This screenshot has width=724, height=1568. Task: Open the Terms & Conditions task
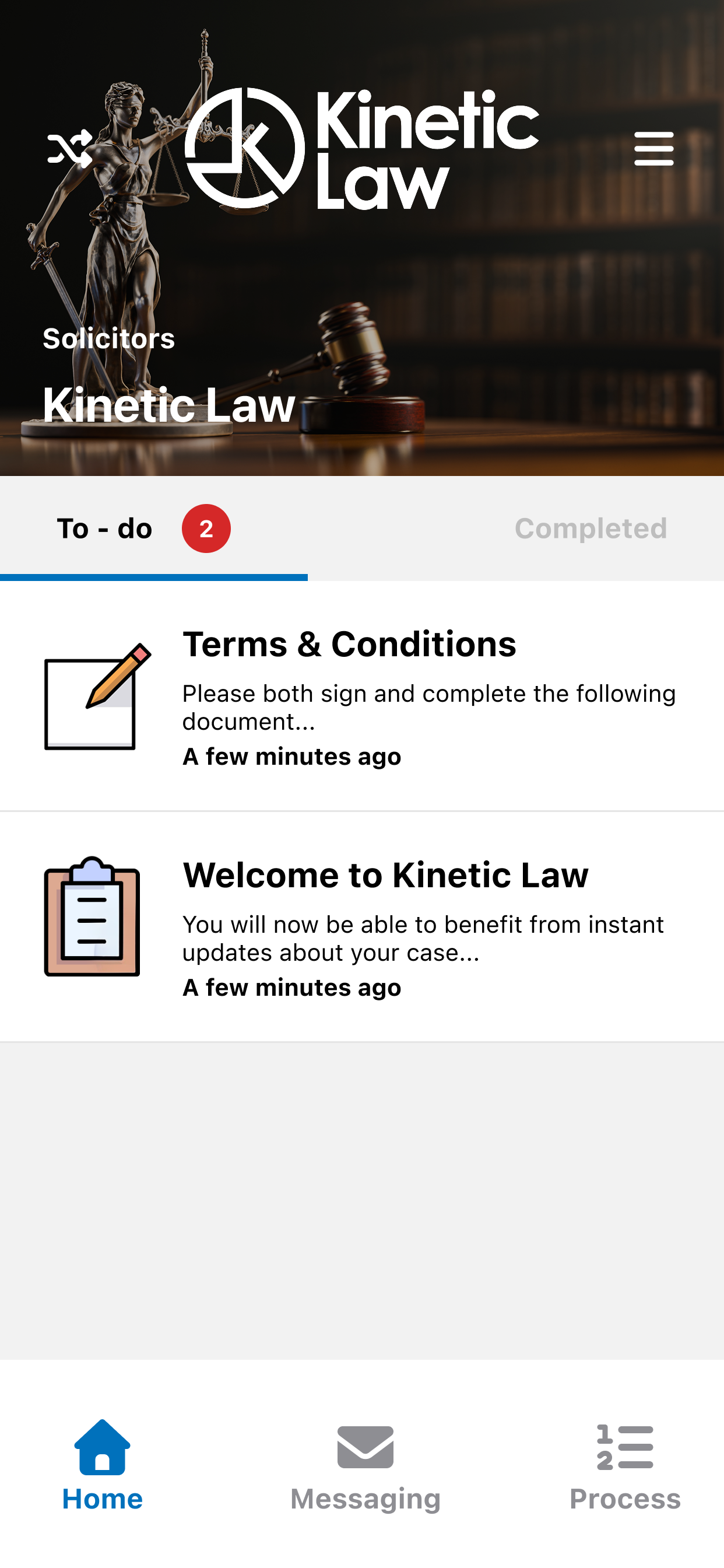tap(362, 696)
